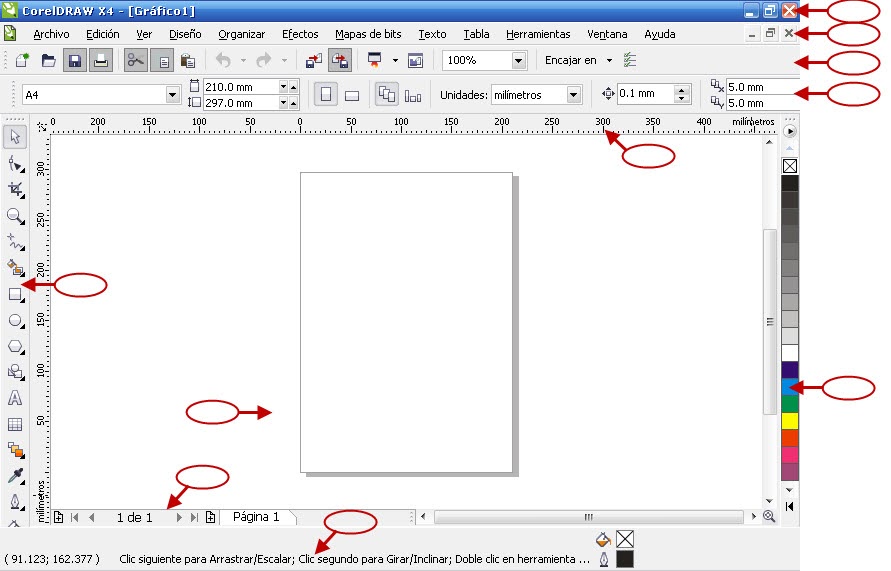Go to the next page
891x571 pixels.
179,518
